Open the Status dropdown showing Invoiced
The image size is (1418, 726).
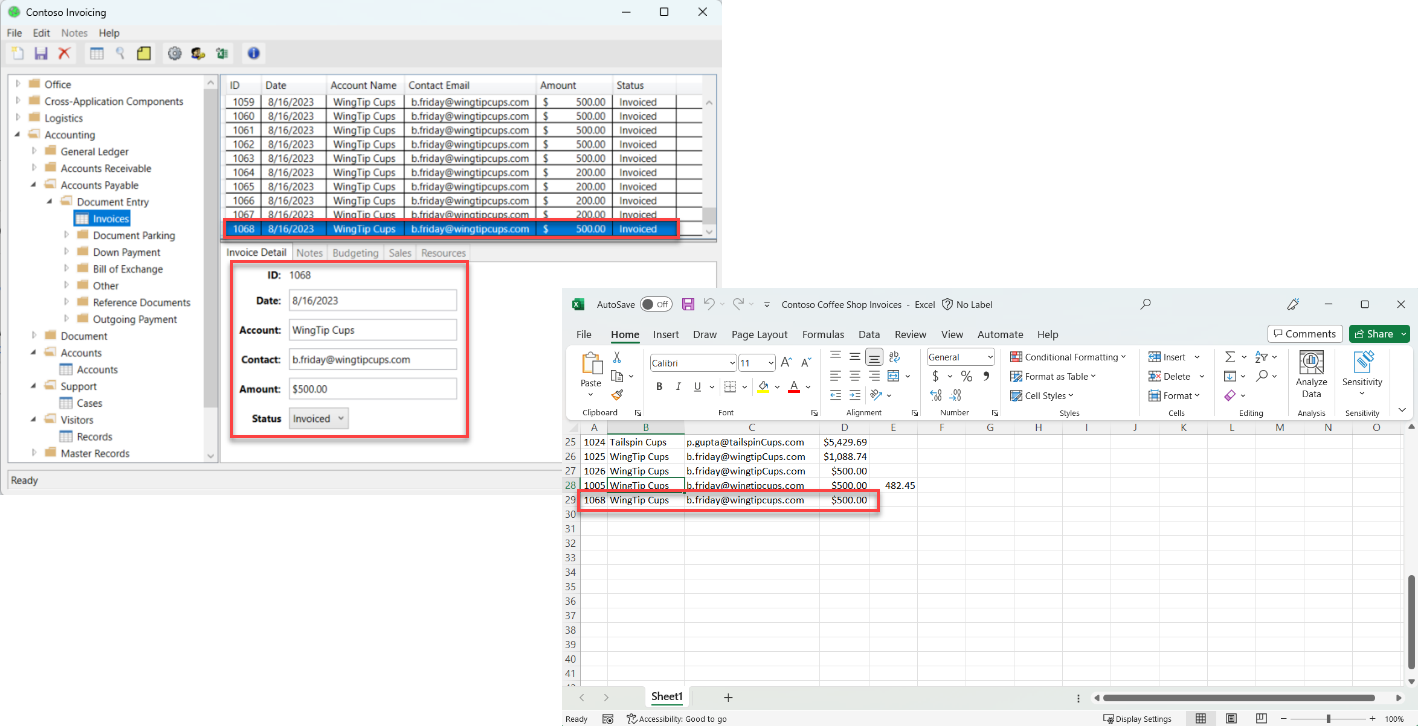(x=319, y=418)
